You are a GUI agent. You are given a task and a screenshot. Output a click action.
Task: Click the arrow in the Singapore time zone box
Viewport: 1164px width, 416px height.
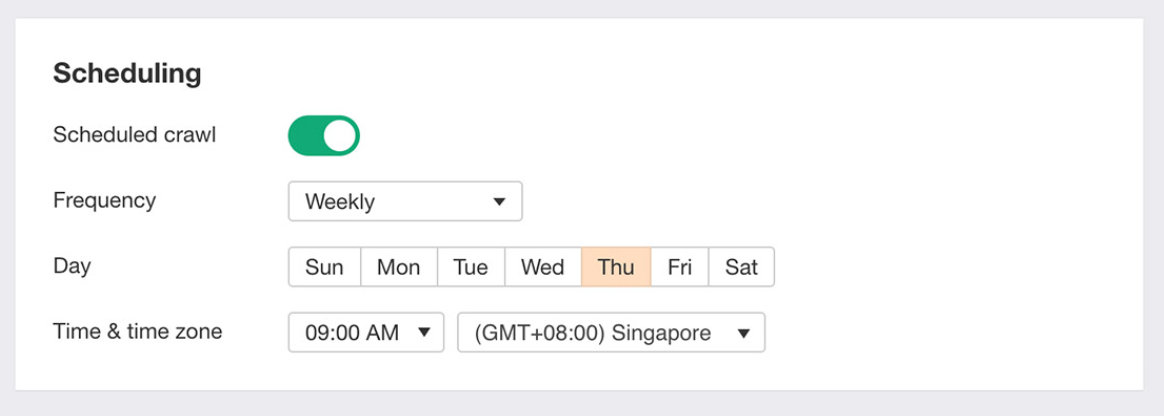click(x=743, y=333)
